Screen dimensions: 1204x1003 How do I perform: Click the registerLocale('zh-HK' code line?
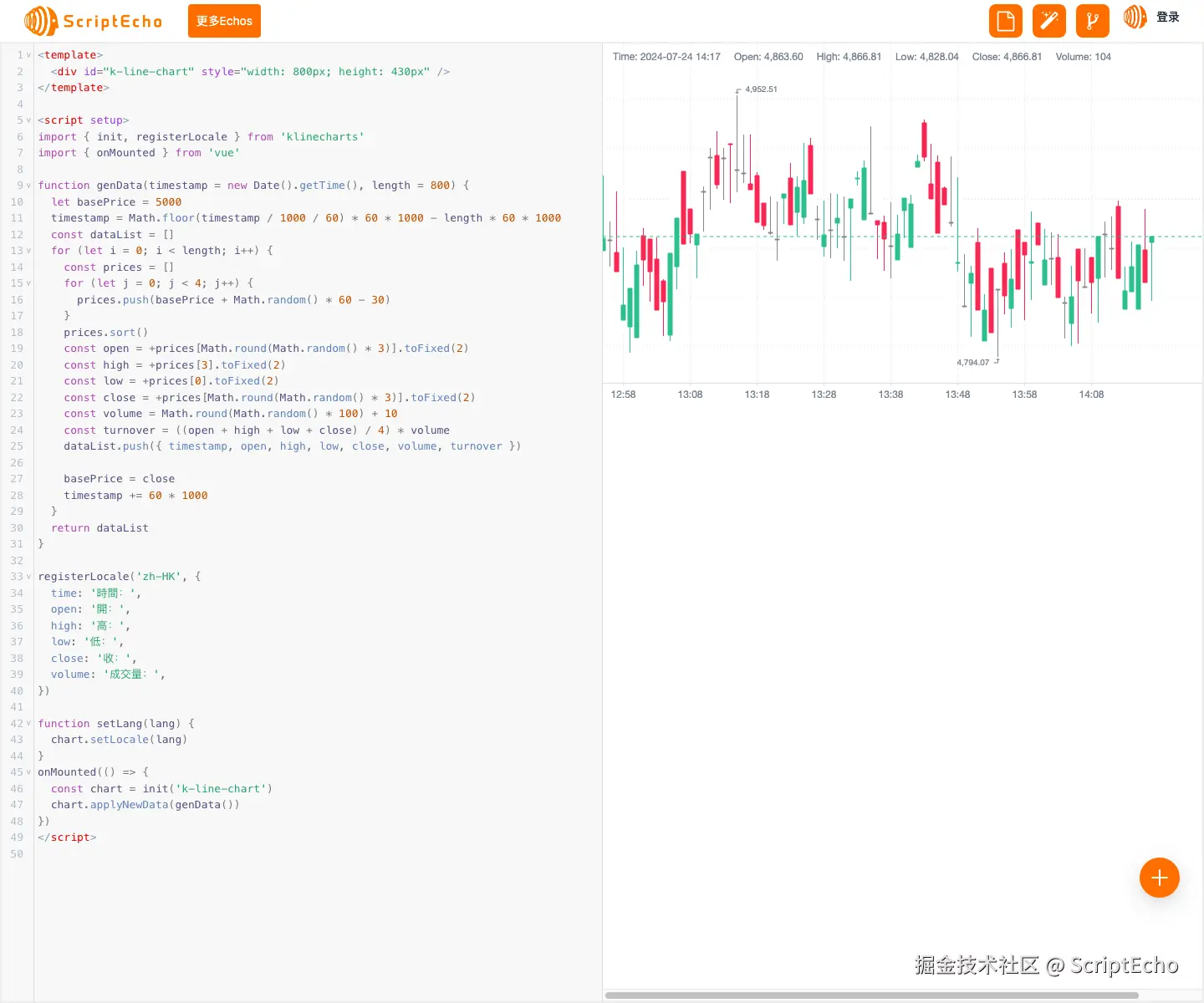(x=120, y=577)
